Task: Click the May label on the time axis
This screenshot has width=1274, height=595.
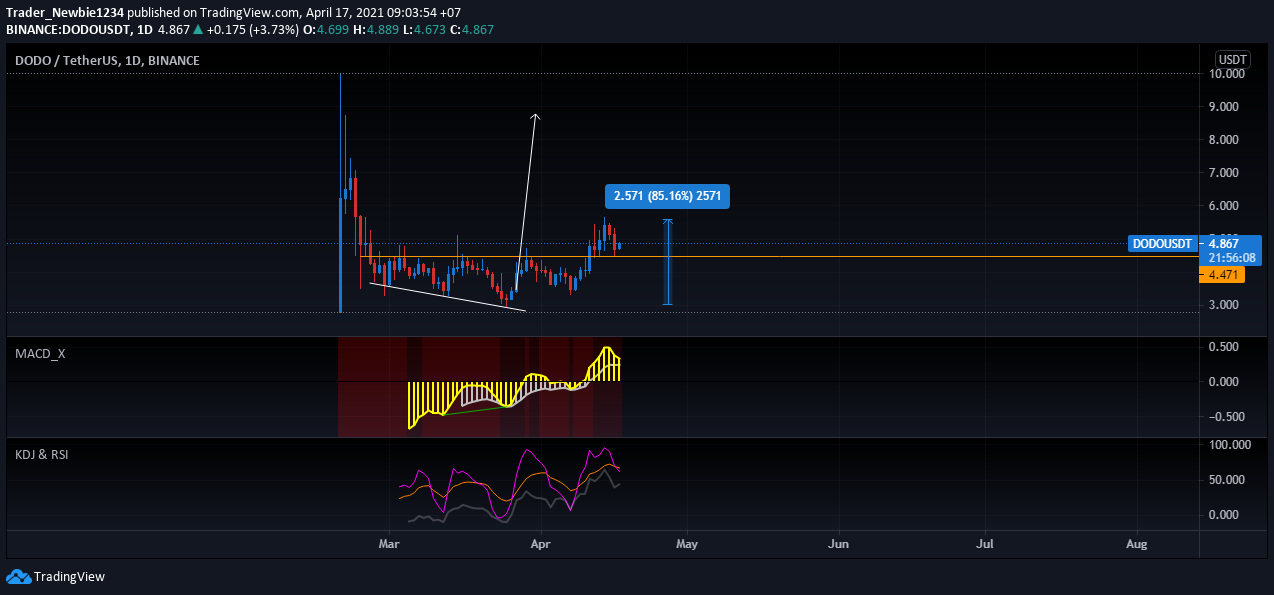Action: [x=686, y=545]
